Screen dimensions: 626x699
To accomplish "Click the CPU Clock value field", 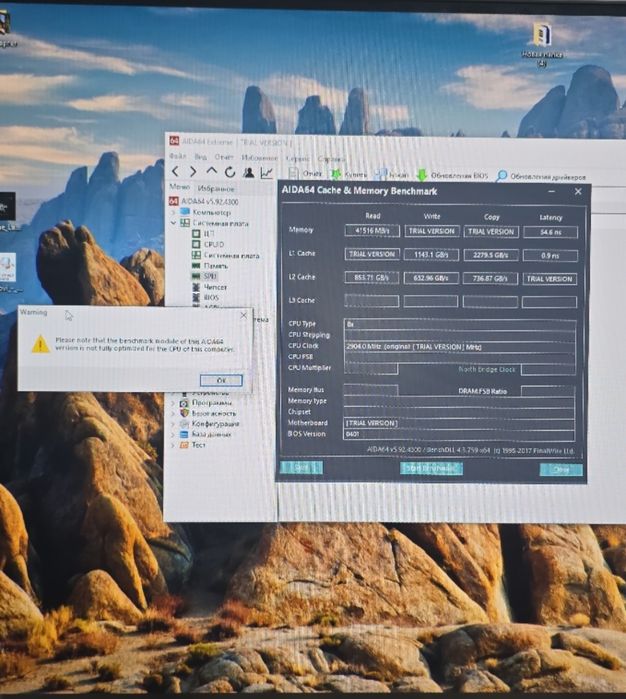I will [460, 347].
